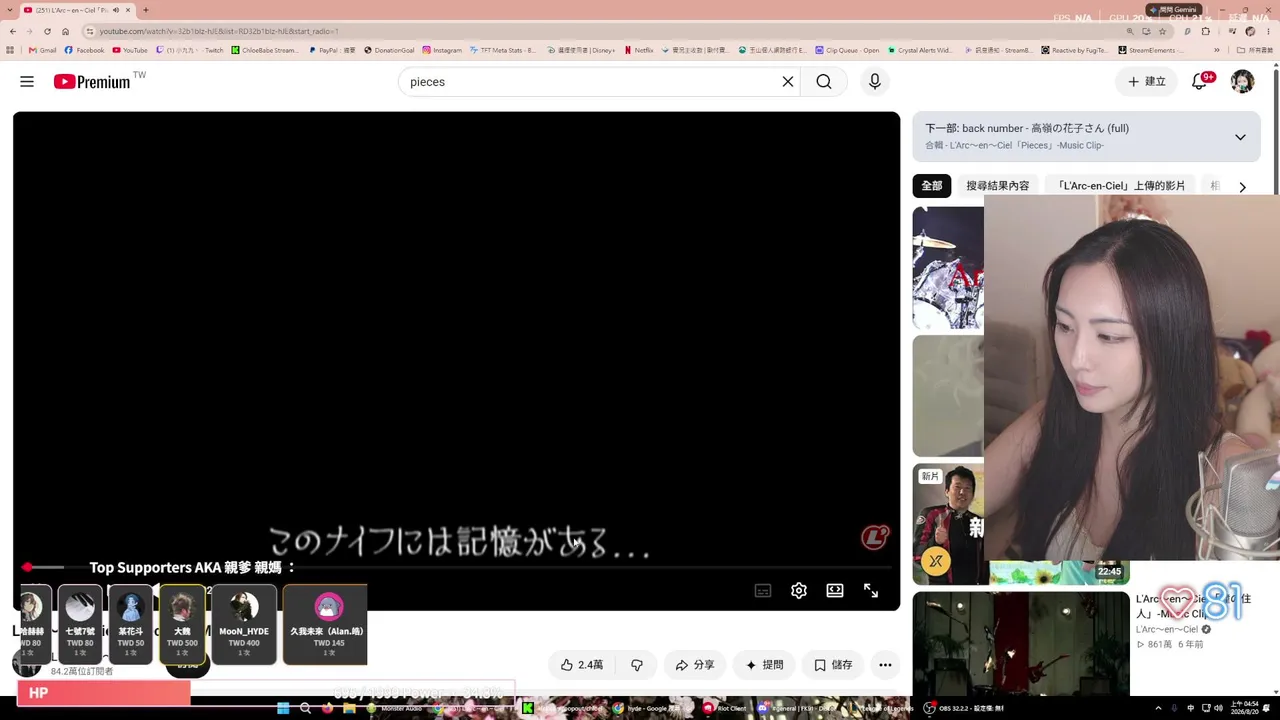Open the Gmail bookmark
Viewport: 1280px width, 720px height.
point(43,50)
